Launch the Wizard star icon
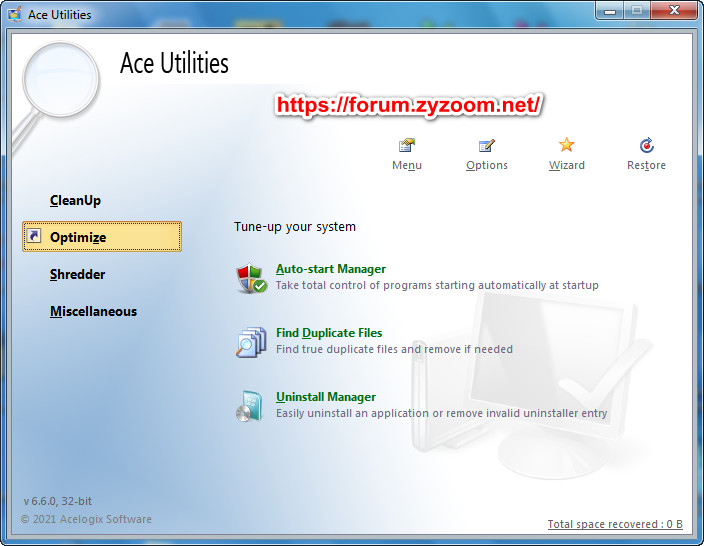Viewport: 704px width, 546px height. click(567, 145)
